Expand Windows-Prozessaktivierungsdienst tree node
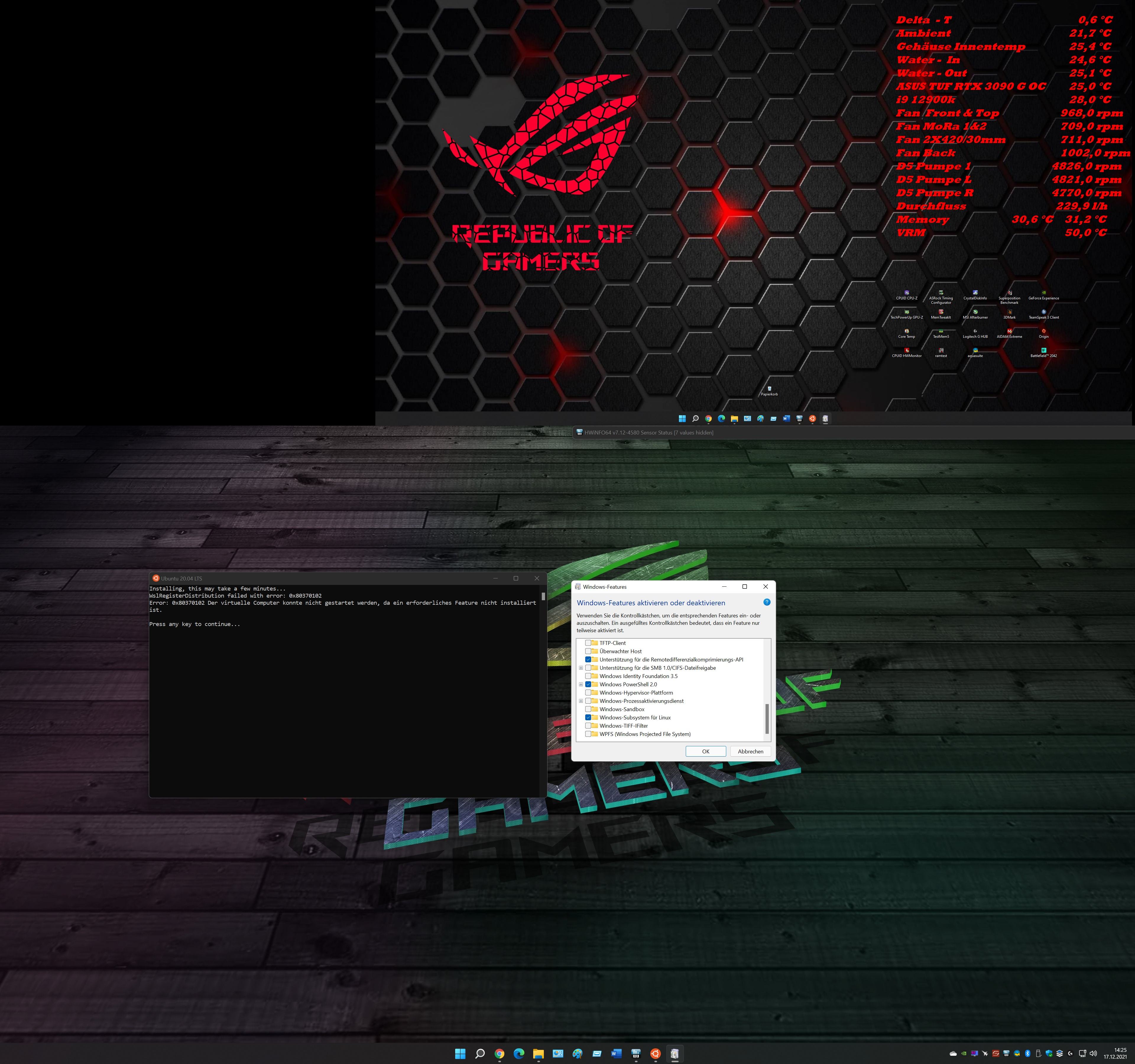The width and height of the screenshot is (1135, 1064). tap(581, 701)
